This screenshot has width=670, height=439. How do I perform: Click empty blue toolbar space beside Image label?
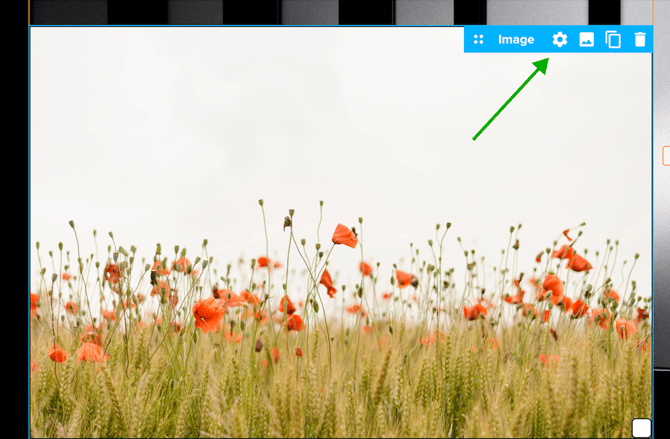point(541,40)
